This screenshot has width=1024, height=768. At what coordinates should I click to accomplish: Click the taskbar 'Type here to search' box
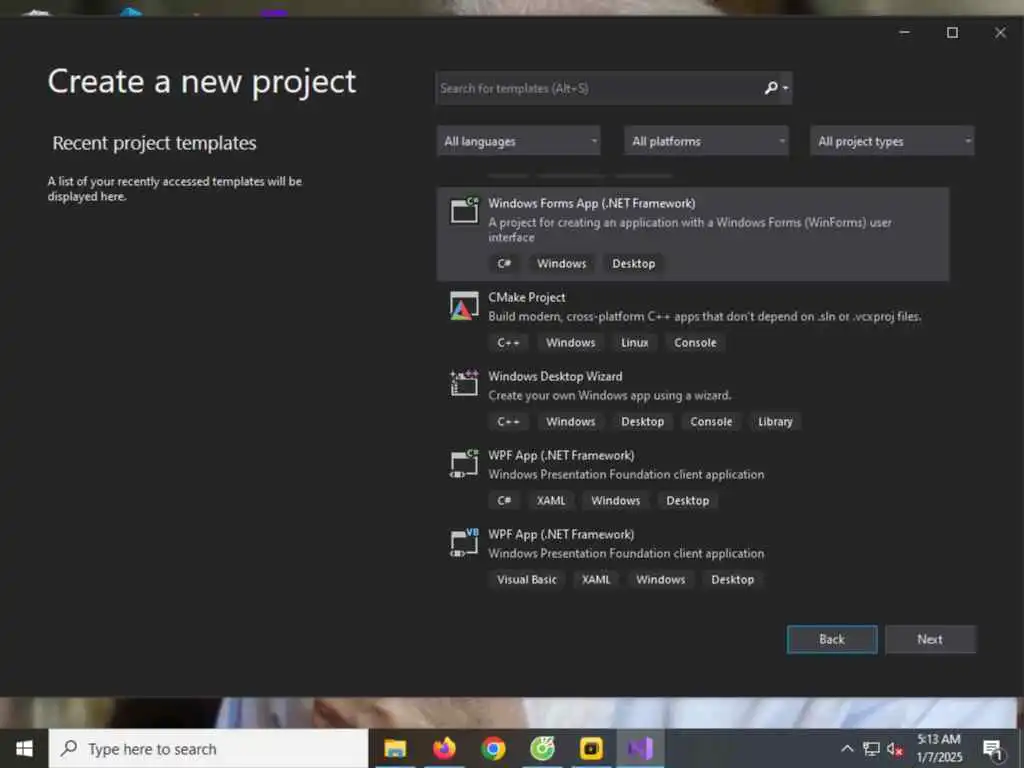tap(208, 748)
